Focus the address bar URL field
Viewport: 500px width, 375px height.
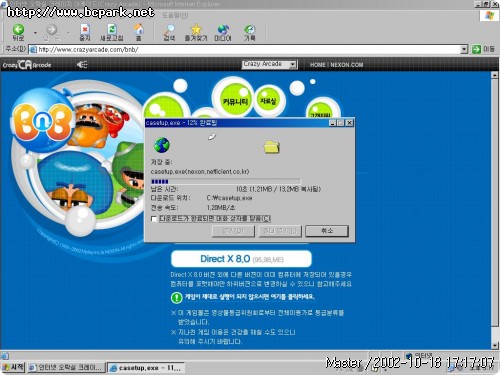coord(248,50)
